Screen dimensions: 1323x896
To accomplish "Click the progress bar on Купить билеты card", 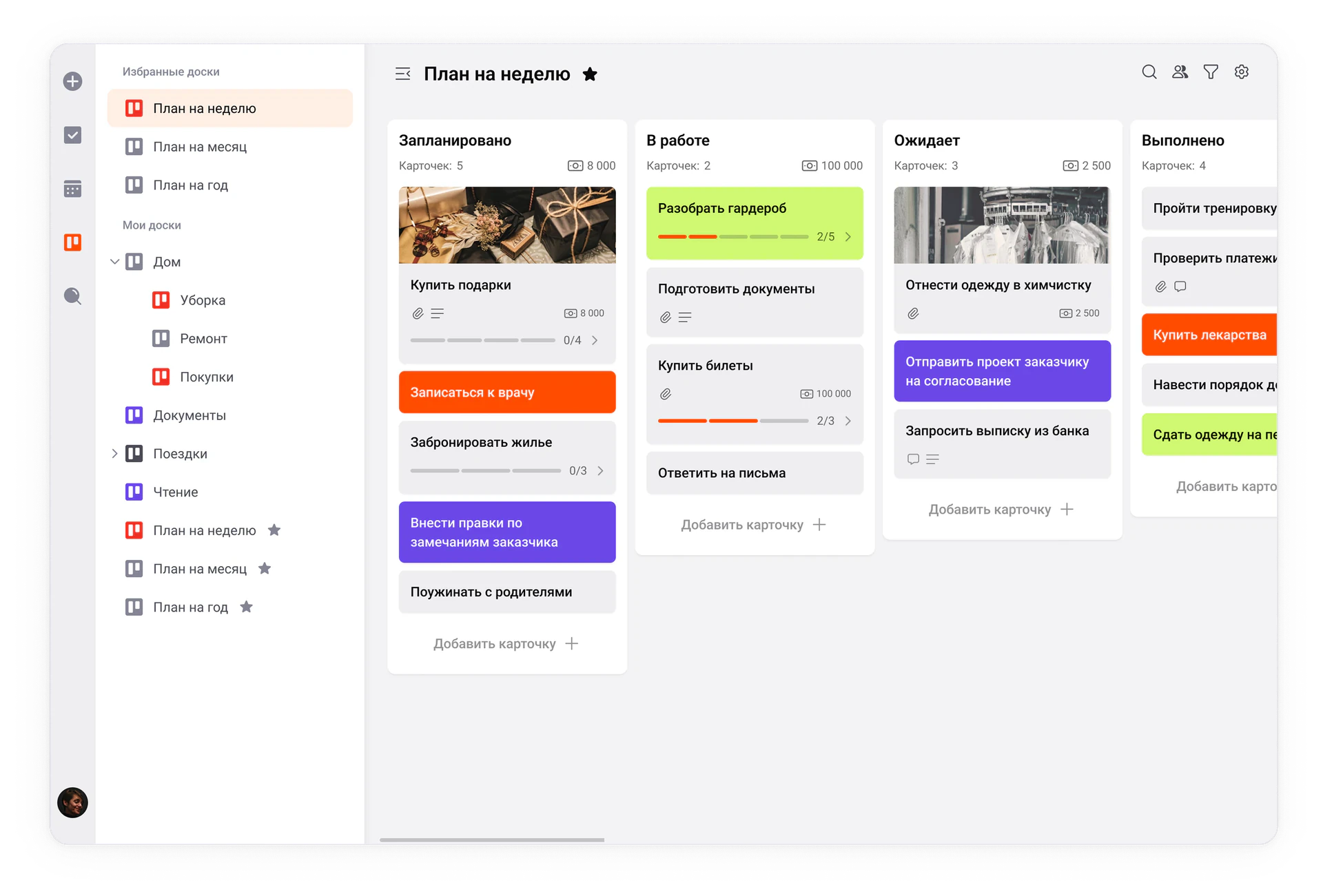I will click(733, 421).
